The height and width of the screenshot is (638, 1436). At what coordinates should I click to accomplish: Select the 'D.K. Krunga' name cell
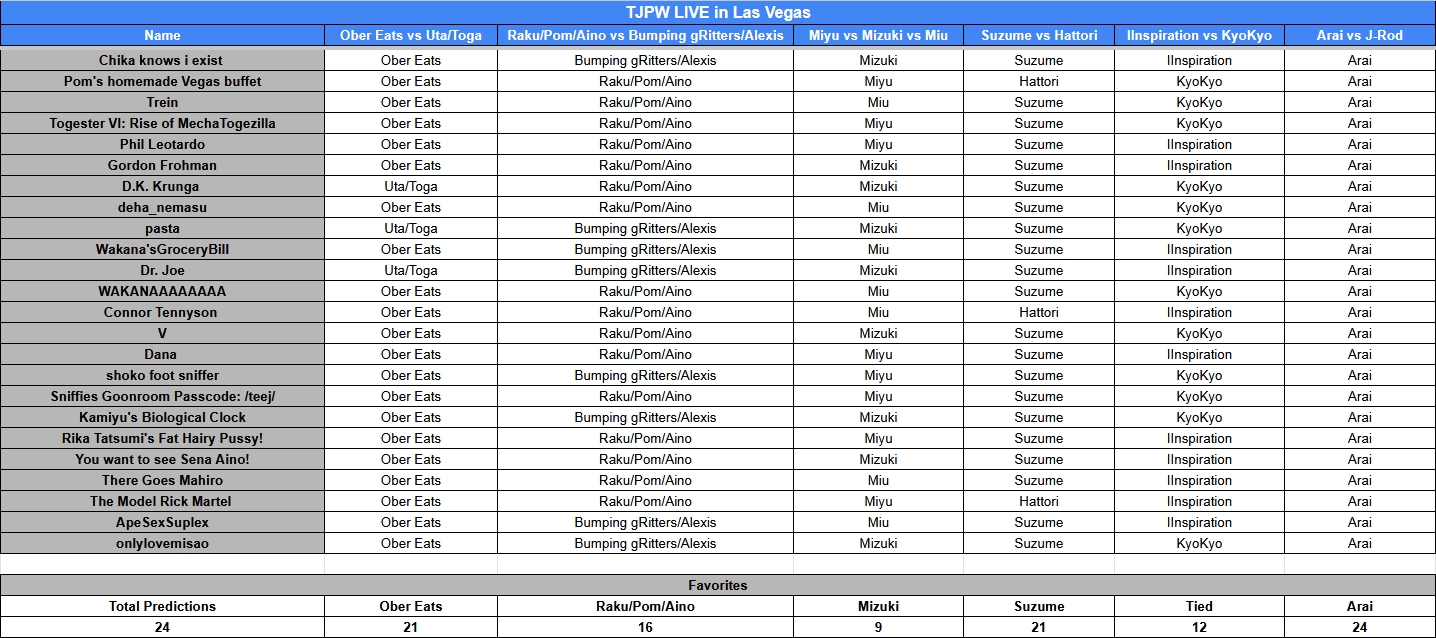[162, 186]
